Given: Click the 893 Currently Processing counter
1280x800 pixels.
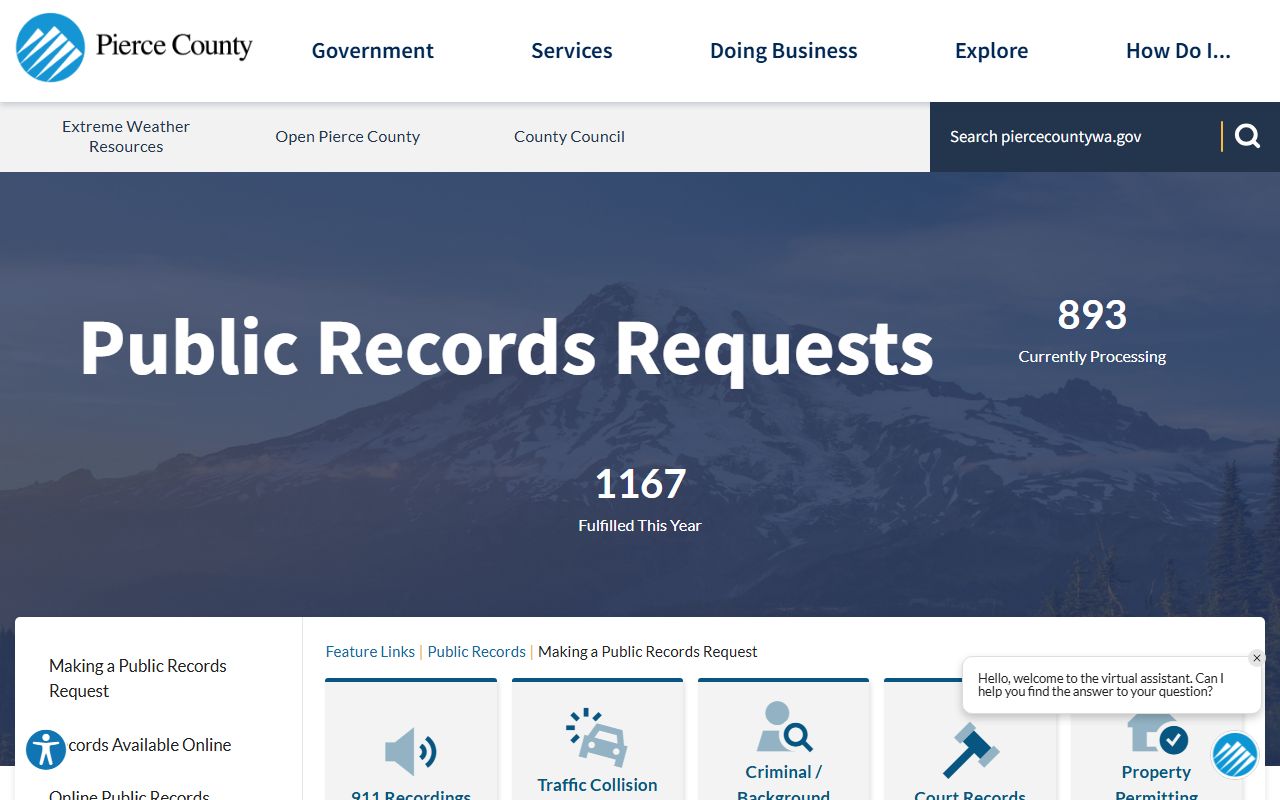Looking at the screenshot, I should (1092, 330).
